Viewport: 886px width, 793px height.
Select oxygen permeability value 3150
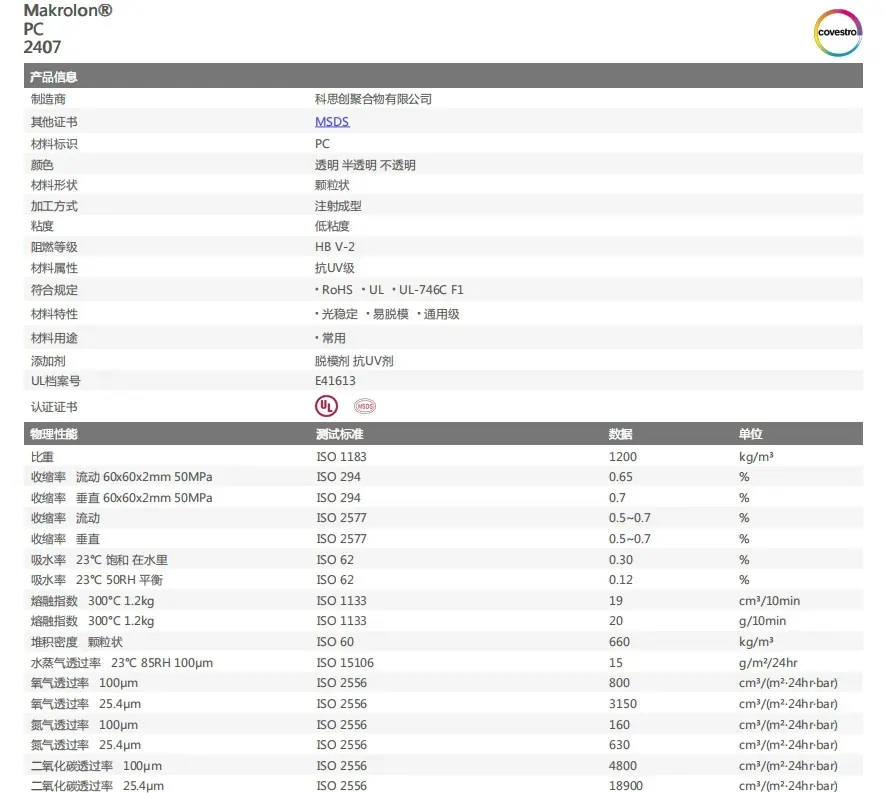[623, 704]
